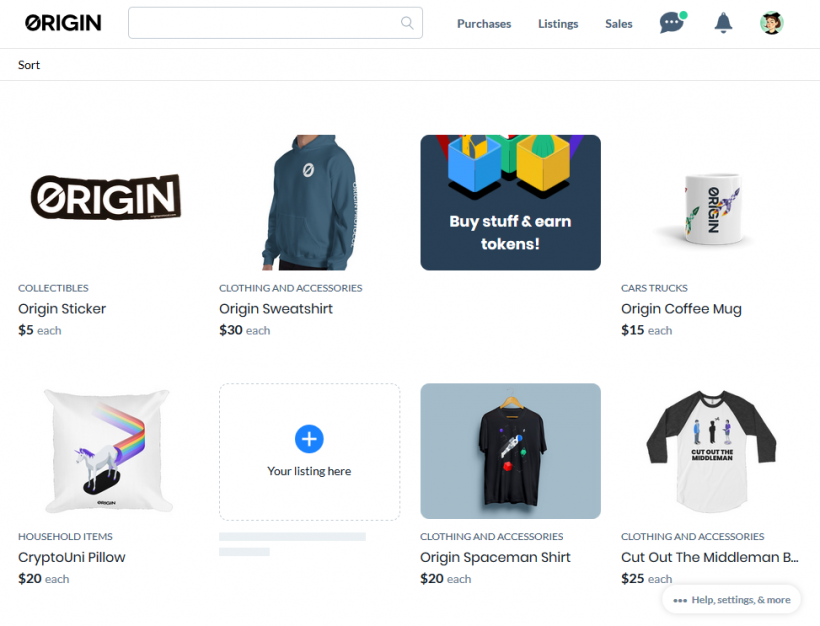
Task: Click the search magnifier icon
Action: pos(407,23)
